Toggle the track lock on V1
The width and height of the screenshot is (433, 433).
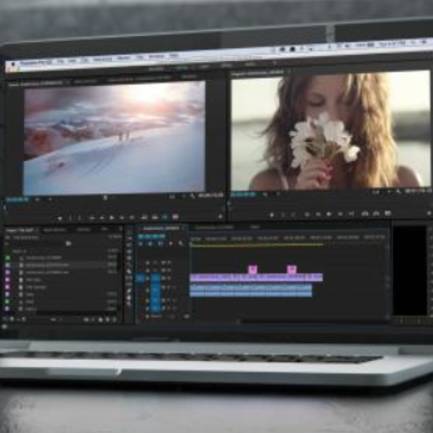(x=148, y=278)
